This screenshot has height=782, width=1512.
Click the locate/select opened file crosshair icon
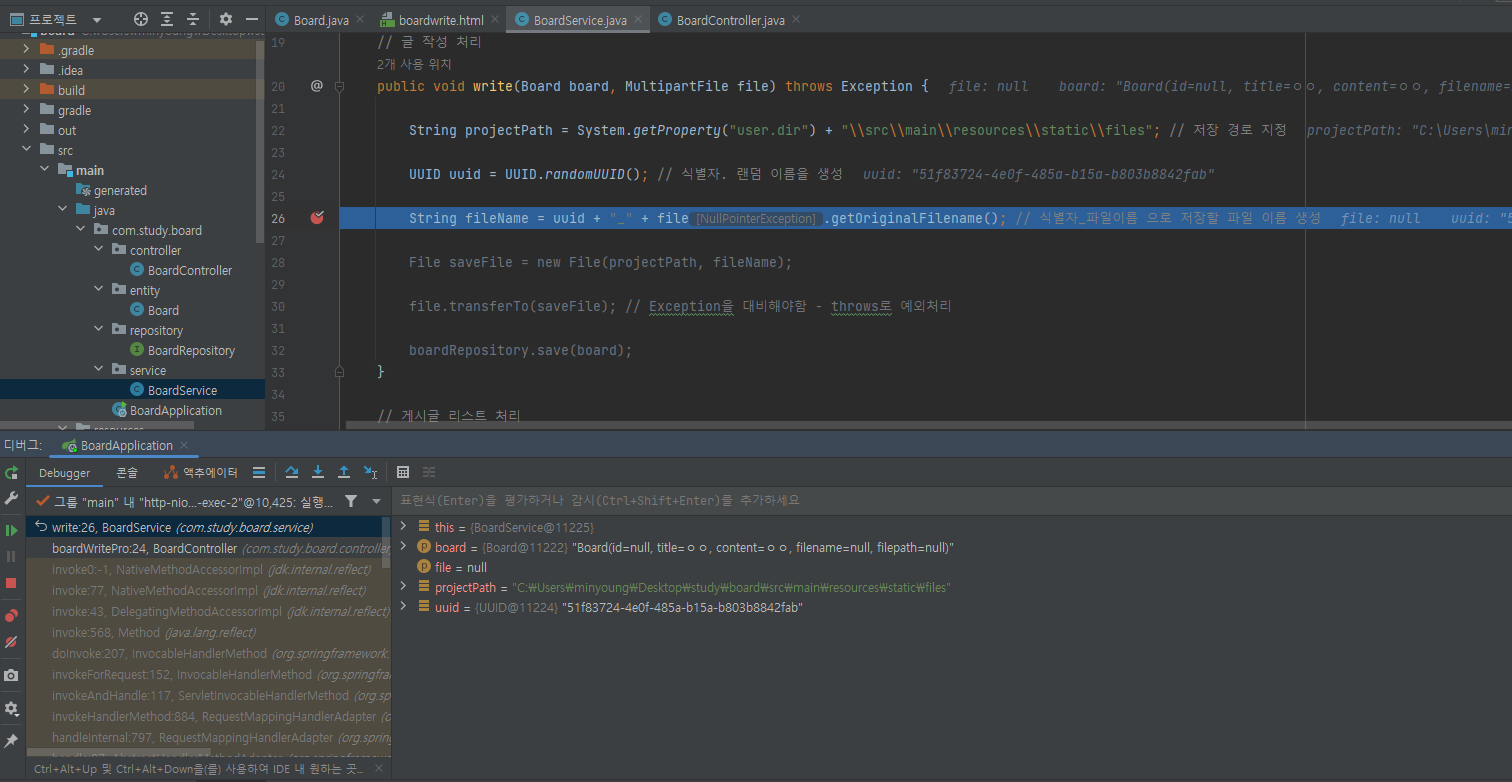pyautogui.click(x=141, y=19)
